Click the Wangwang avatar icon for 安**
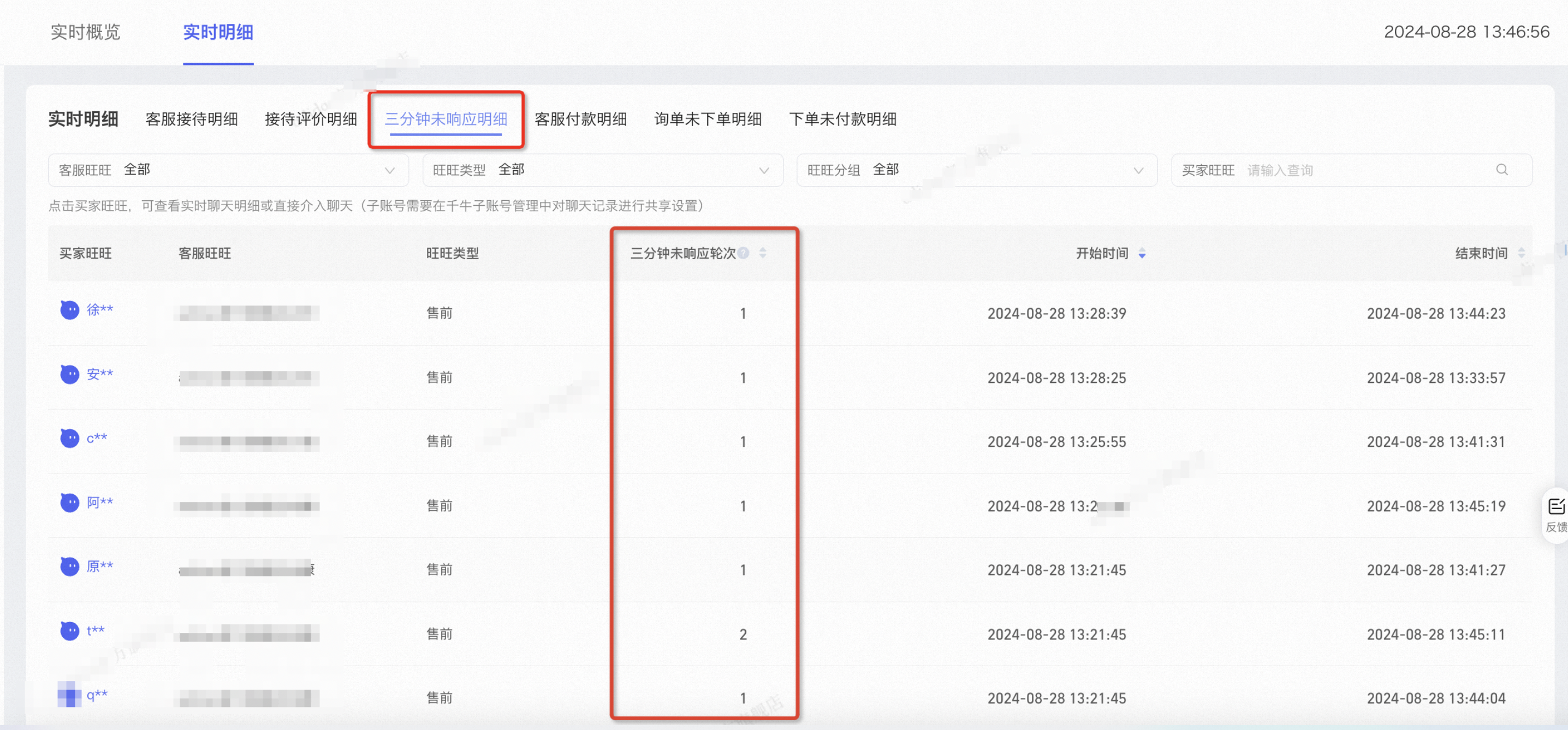 (69, 374)
